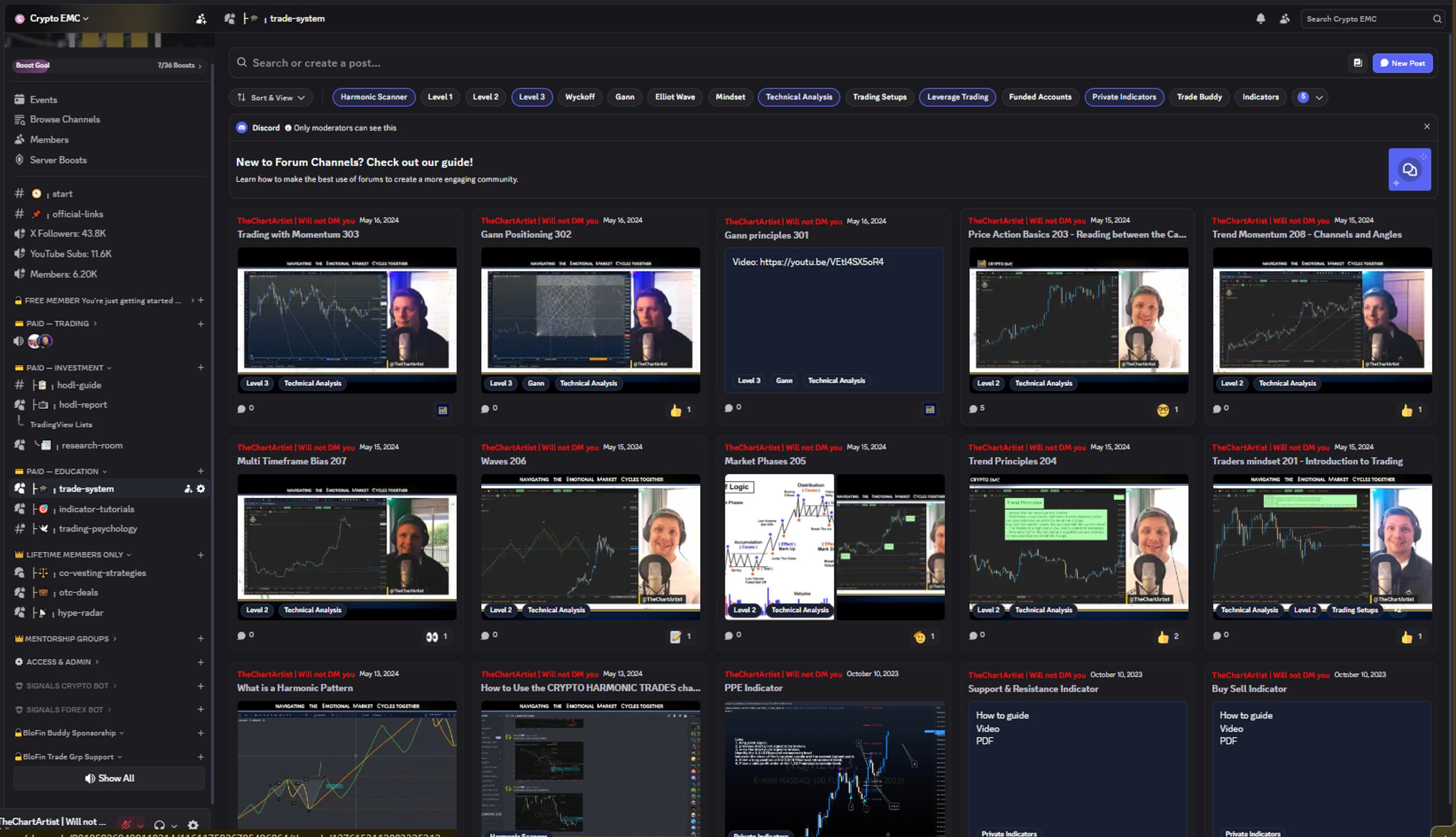Toggle the Level 3 tag filter
Image resolution: width=1456 pixels, height=837 pixels.
[x=531, y=97]
